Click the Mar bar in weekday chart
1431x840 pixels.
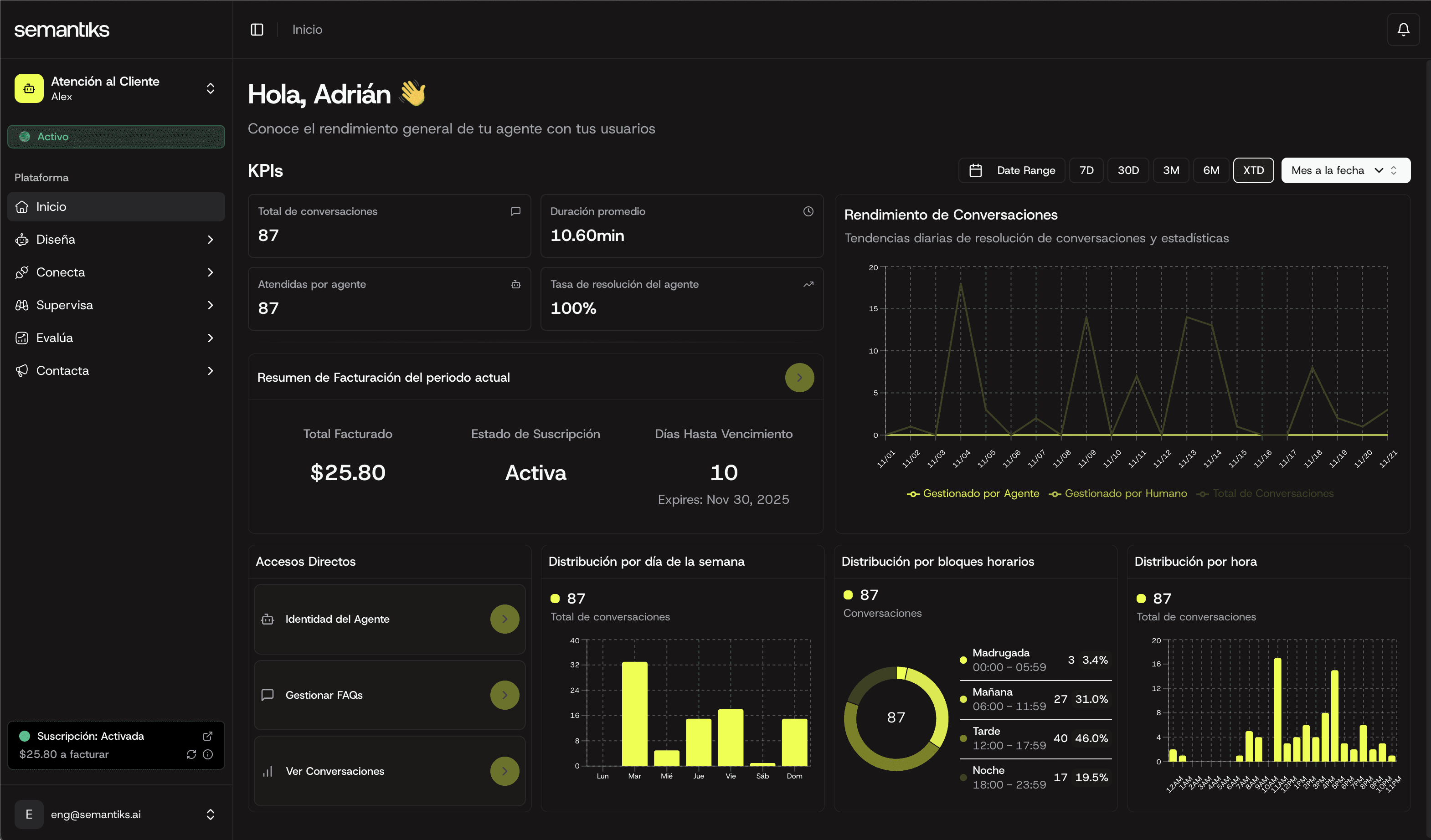click(634, 714)
